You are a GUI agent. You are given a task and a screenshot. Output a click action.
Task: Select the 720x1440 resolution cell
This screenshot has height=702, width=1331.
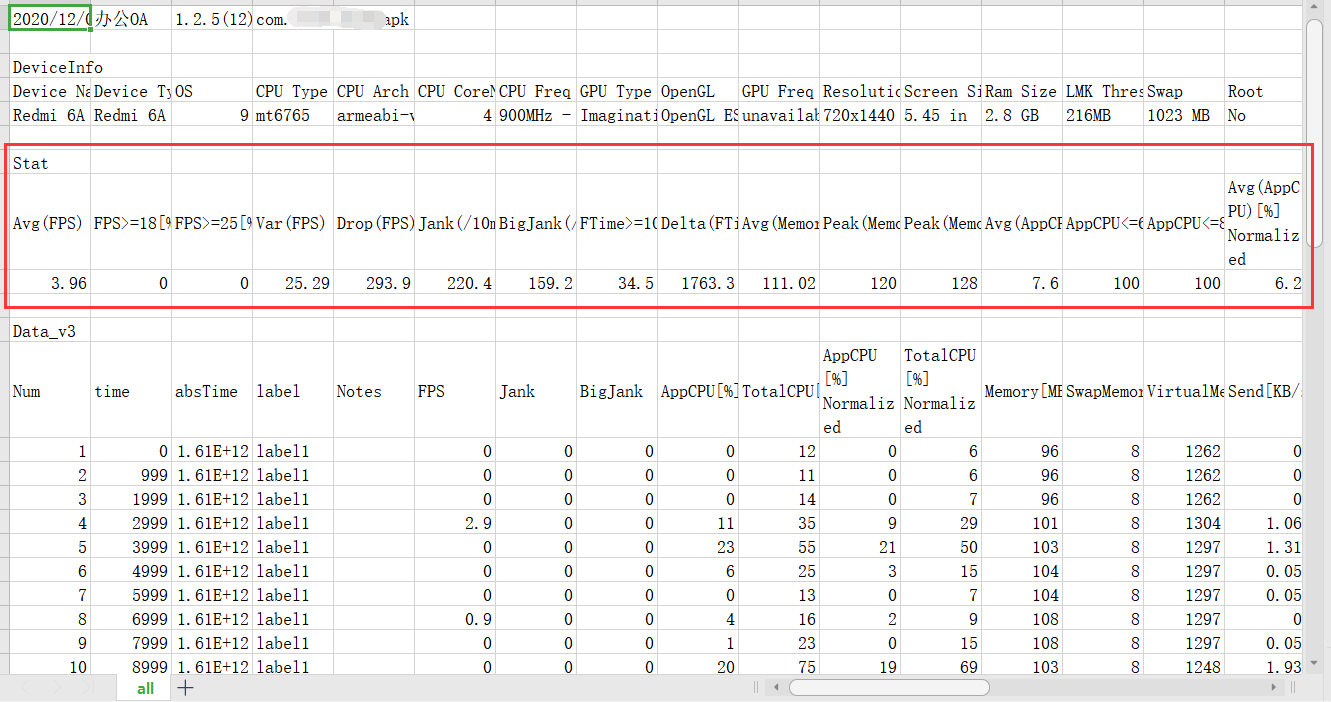pyautogui.click(x=859, y=115)
